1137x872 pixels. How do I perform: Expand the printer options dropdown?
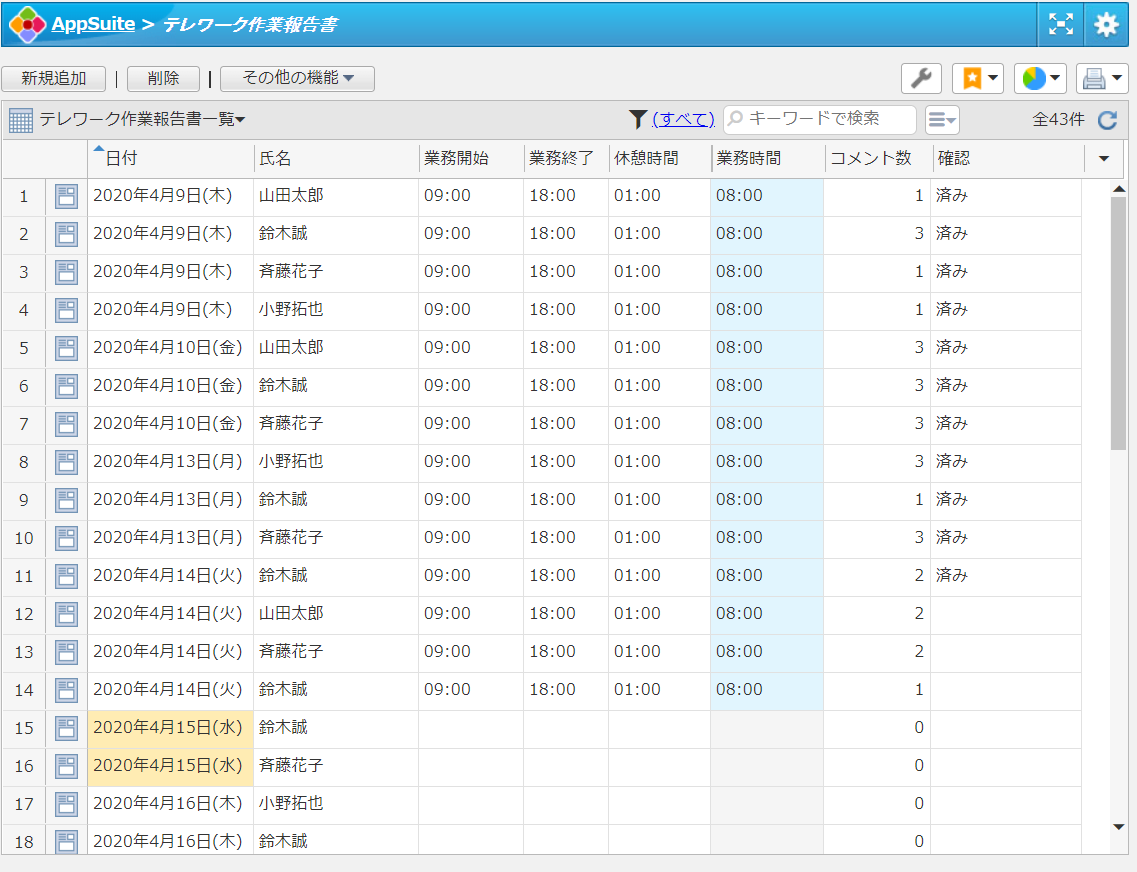pyautogui.click(x=1102, y=78)
